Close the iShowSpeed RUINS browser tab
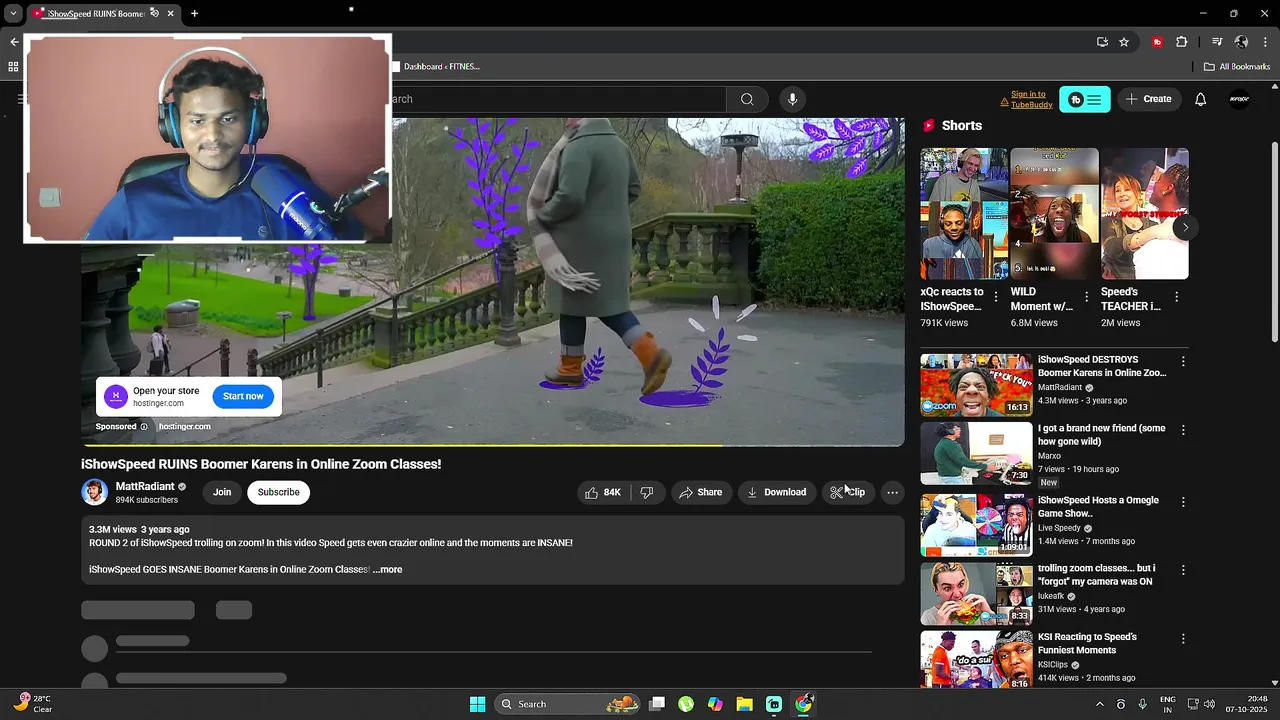 pyautogui.click(x=170, y=14)
